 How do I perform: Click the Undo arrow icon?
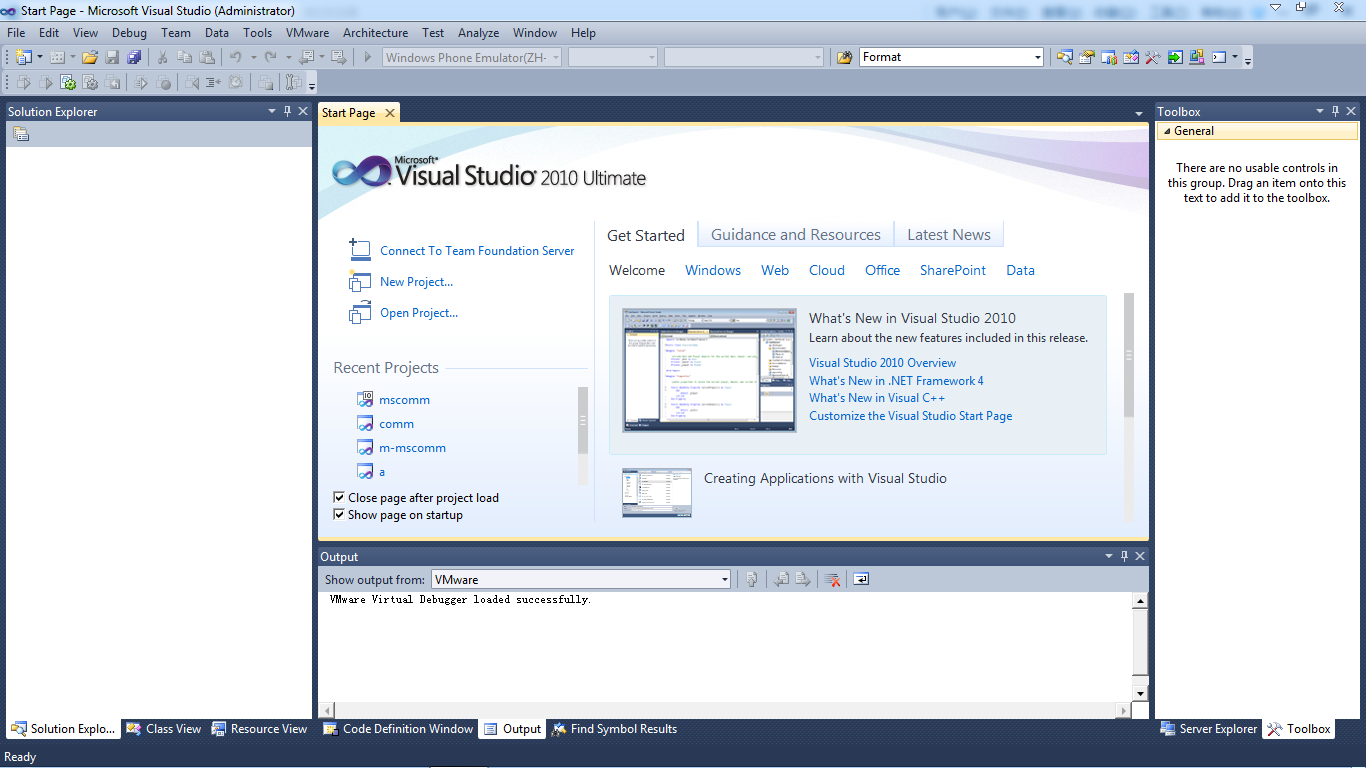point(235,57)
